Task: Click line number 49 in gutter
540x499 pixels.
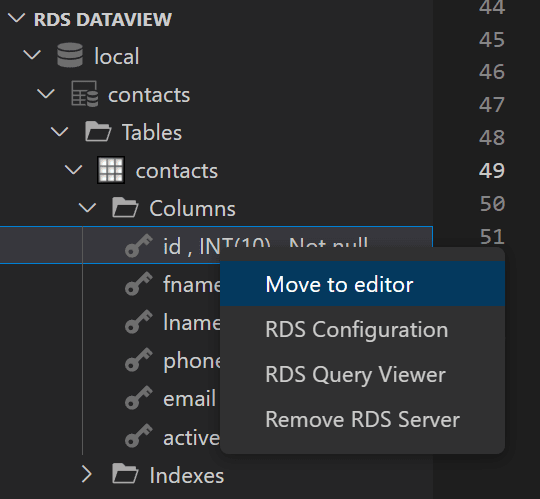Action: coord(491,170)
